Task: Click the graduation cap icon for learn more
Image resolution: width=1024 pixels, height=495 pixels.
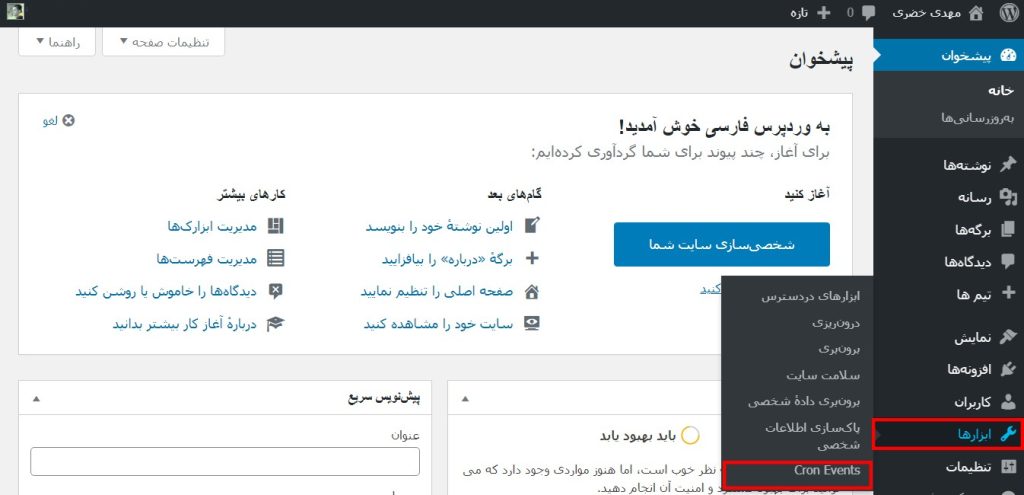Action: [x=276, y=324]
